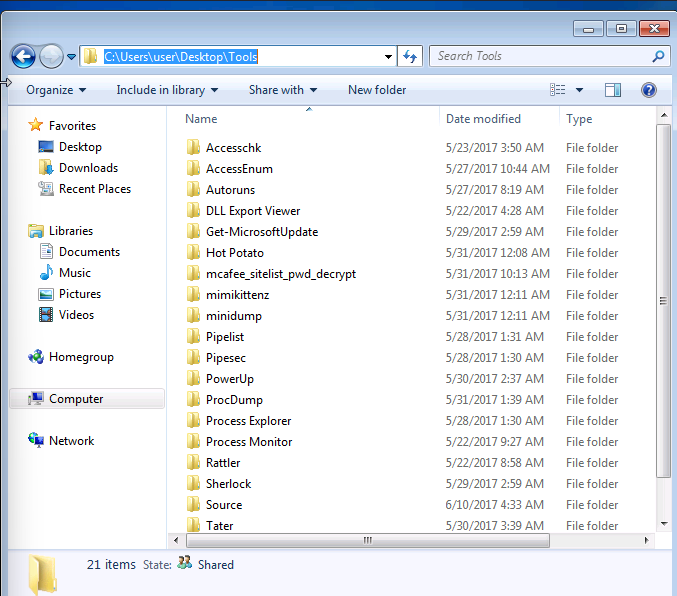Click the address bar path C:\Users\user\Desktop\Tools
This screenshot has height=596, width=677.
tap(181, 57)
